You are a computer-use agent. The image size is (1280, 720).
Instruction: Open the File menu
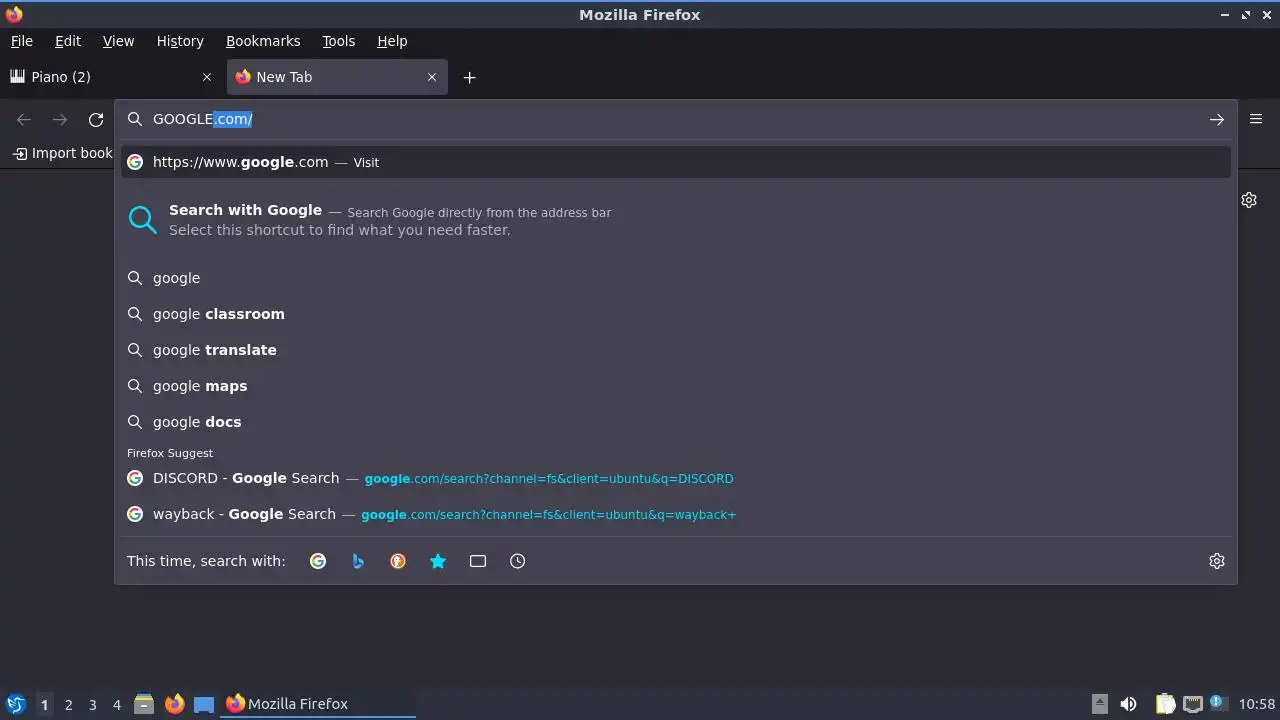pos(21,41)
